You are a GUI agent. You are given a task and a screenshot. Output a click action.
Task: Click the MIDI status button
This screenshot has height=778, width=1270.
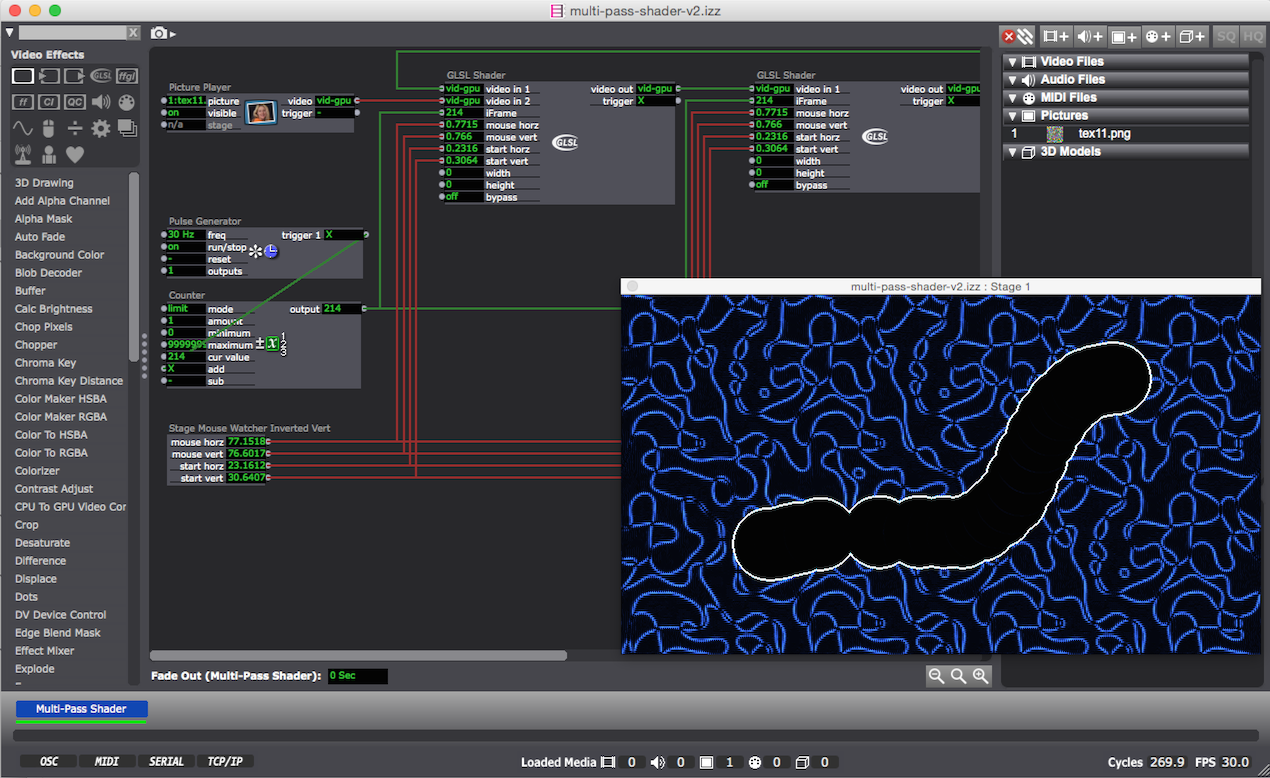pyautogui.click(x=107, y=762)
